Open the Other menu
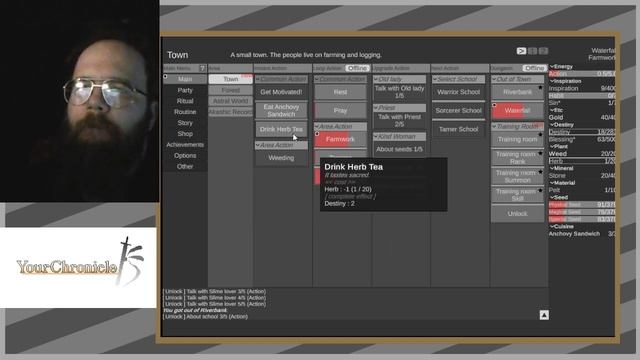This screenshot has width=640, height=360. click(185, 167)
